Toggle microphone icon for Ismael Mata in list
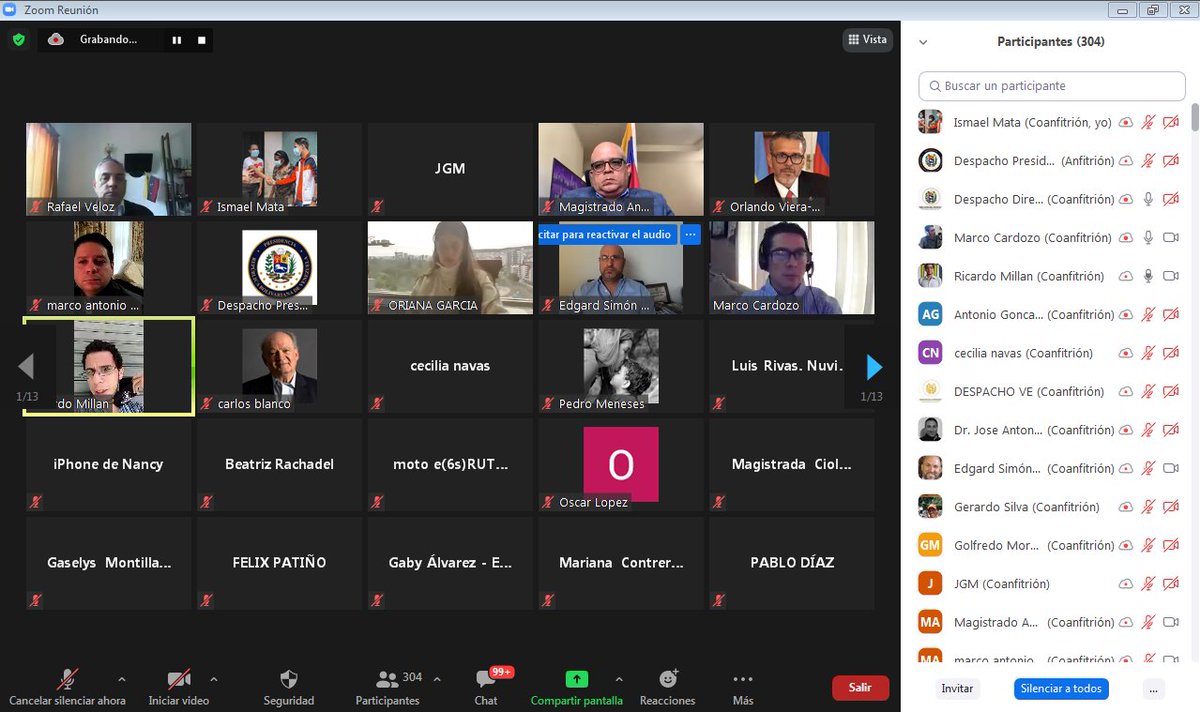 click(x=1148, y=122)
